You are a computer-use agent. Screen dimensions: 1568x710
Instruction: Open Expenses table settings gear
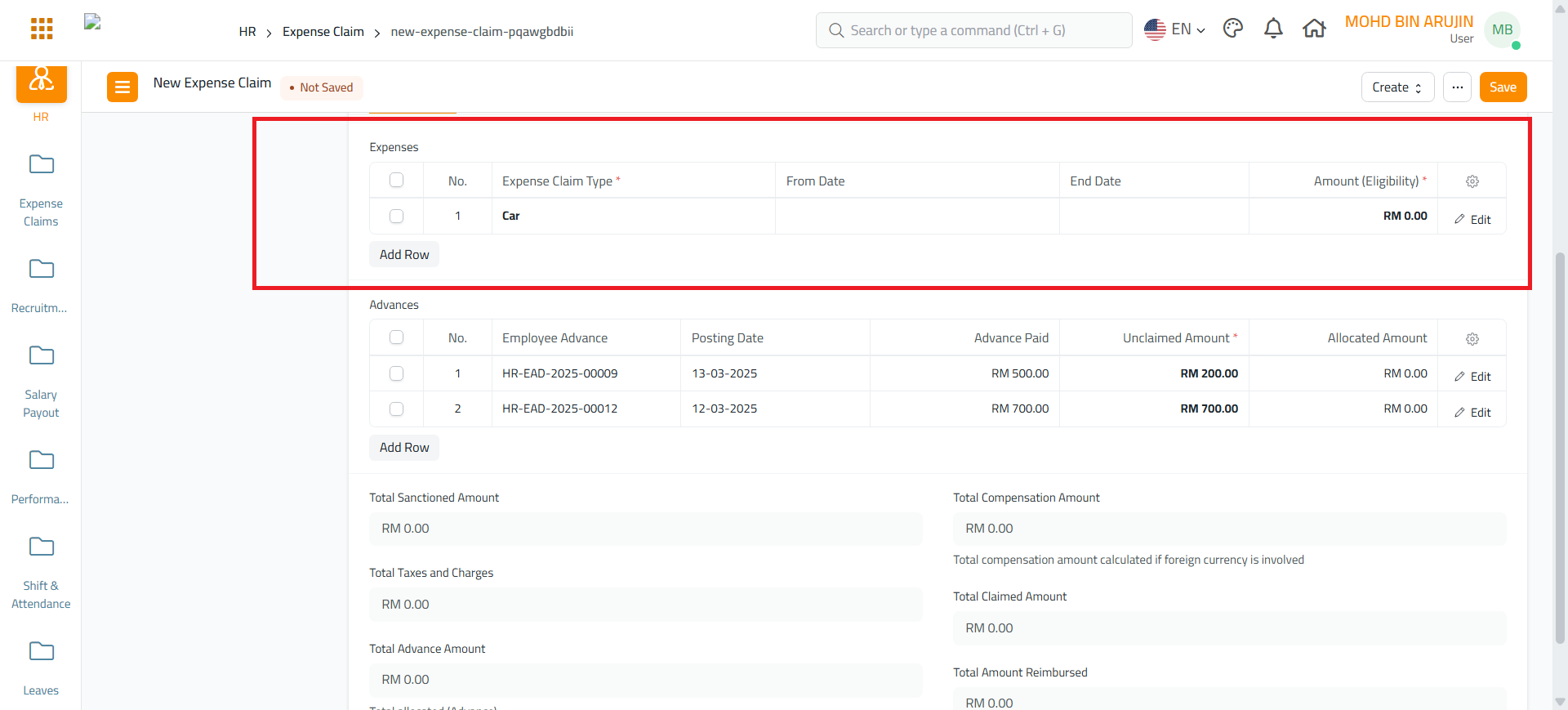tap(1472, 181)
